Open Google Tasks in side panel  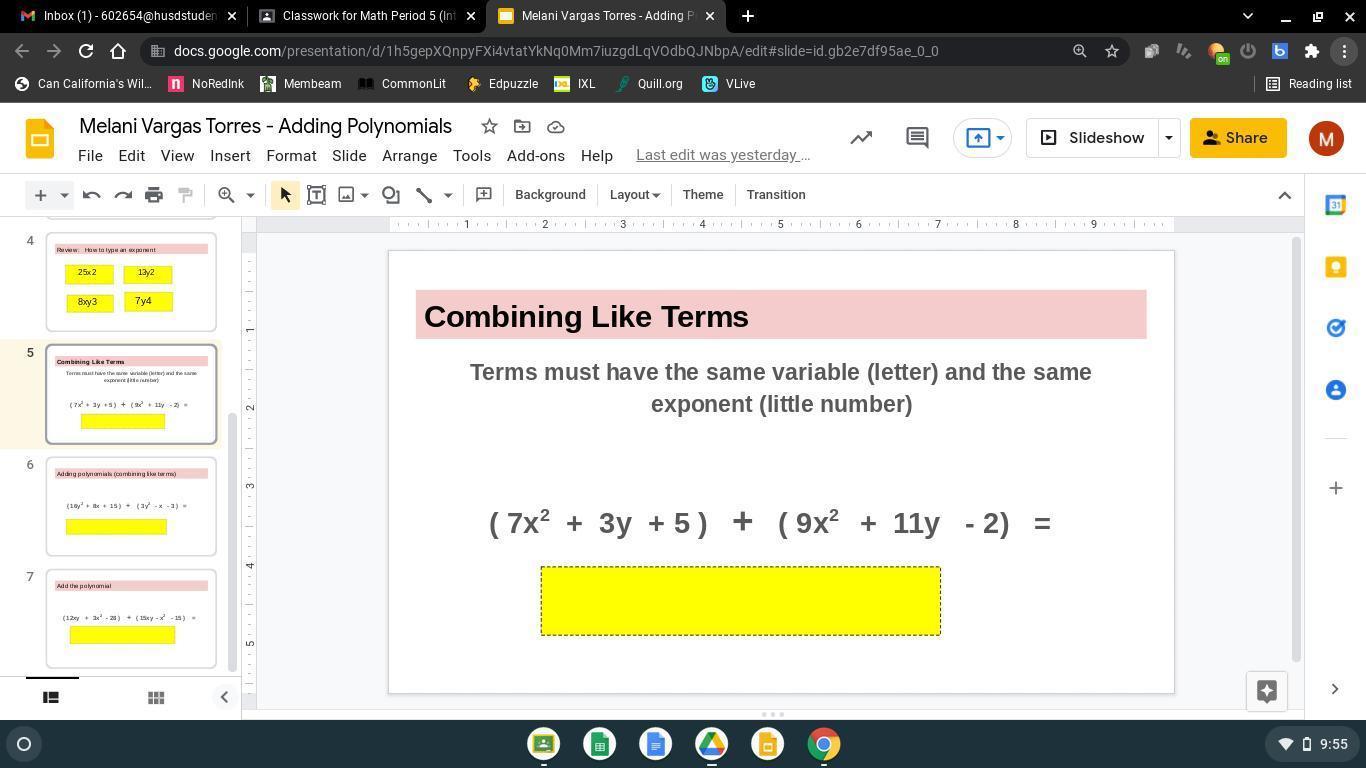(1335, 328)
